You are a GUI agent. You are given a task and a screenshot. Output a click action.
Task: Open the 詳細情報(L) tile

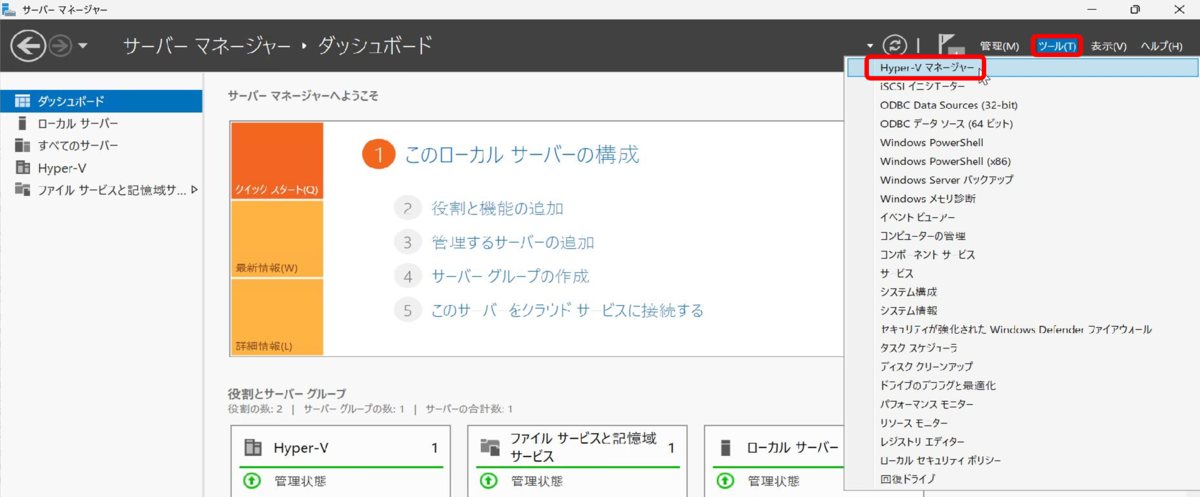(x=277, y=317)
